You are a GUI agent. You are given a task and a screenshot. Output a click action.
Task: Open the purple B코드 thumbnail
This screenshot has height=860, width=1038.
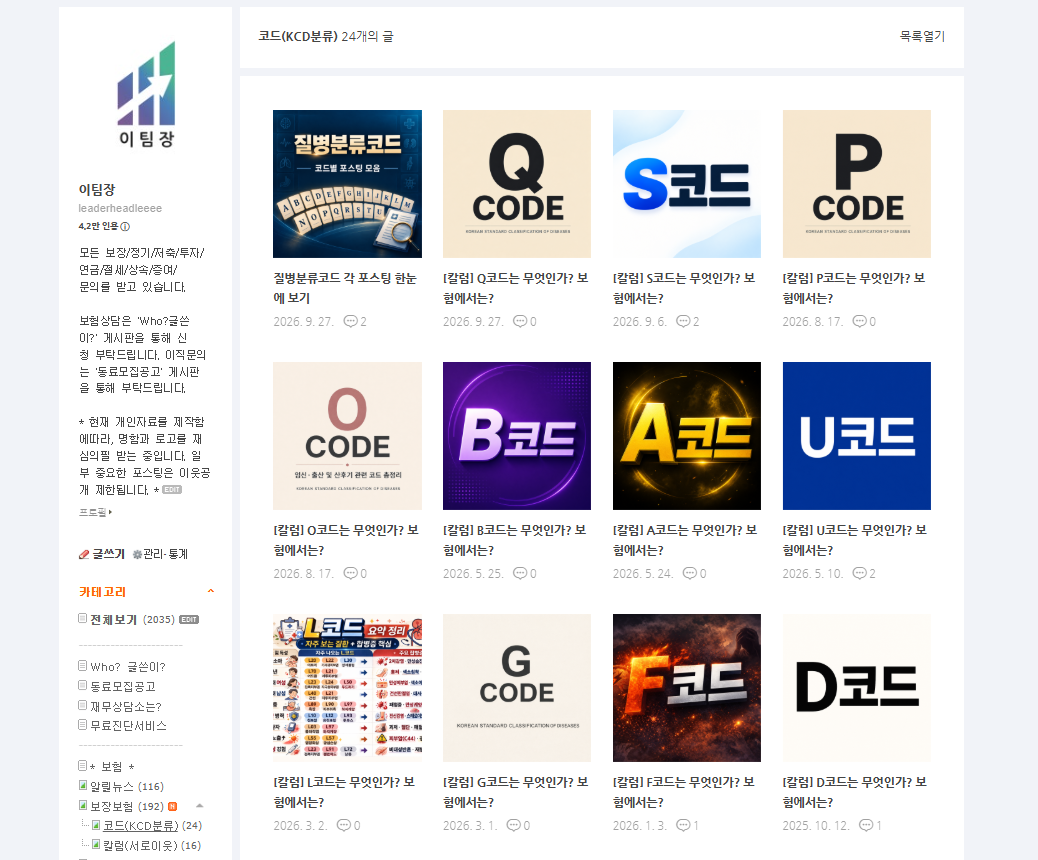pyautogui.click(x=516, y=436)
